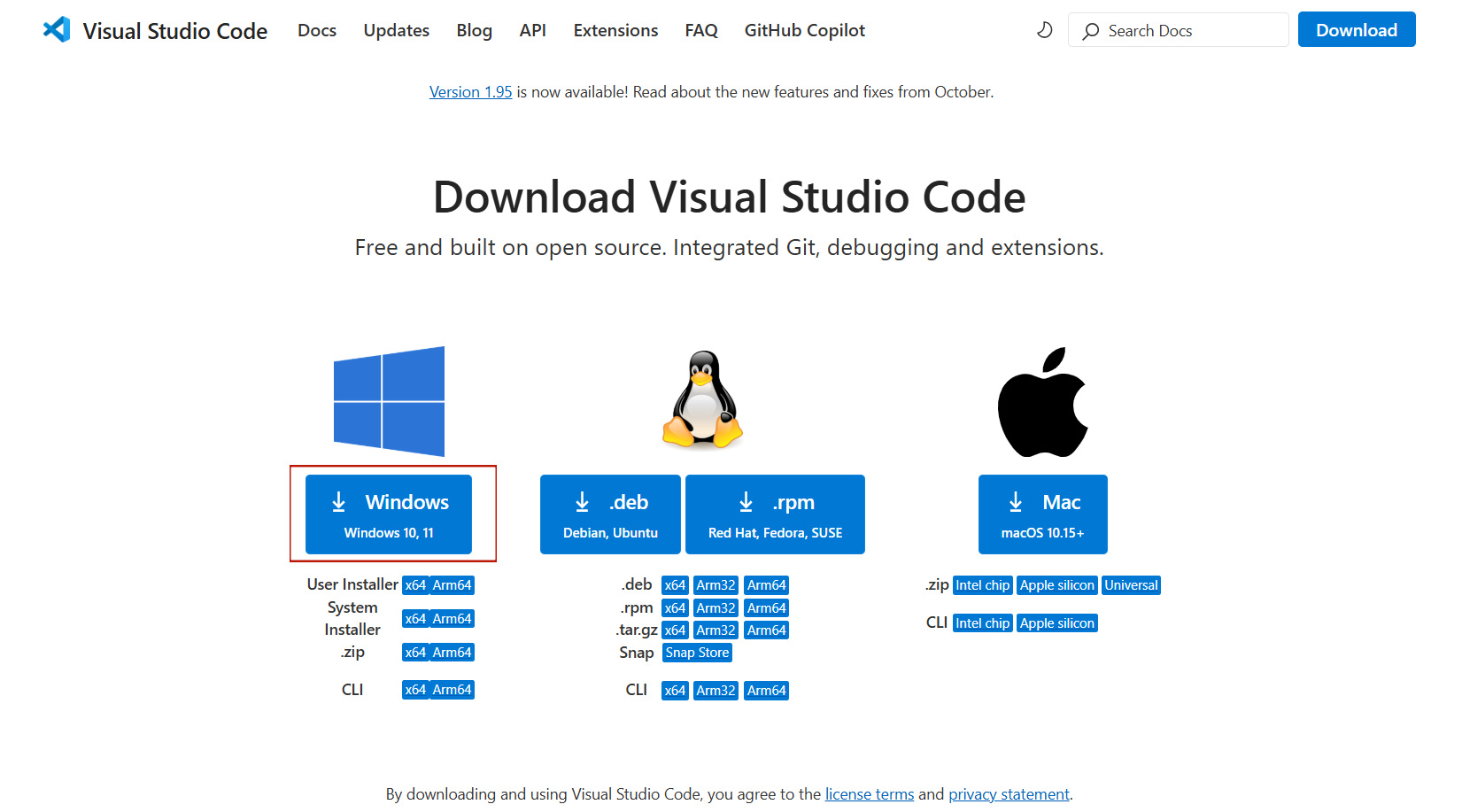Download the Mac macOS 10.15+ build
The width and height of the screenshot is (1462, 812).
(x=1042, y=514)
